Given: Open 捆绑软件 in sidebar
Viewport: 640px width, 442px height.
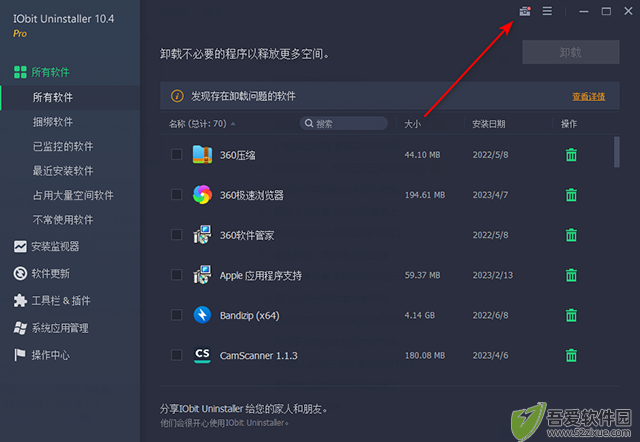Looking at the screenshot, I should 53,122.
